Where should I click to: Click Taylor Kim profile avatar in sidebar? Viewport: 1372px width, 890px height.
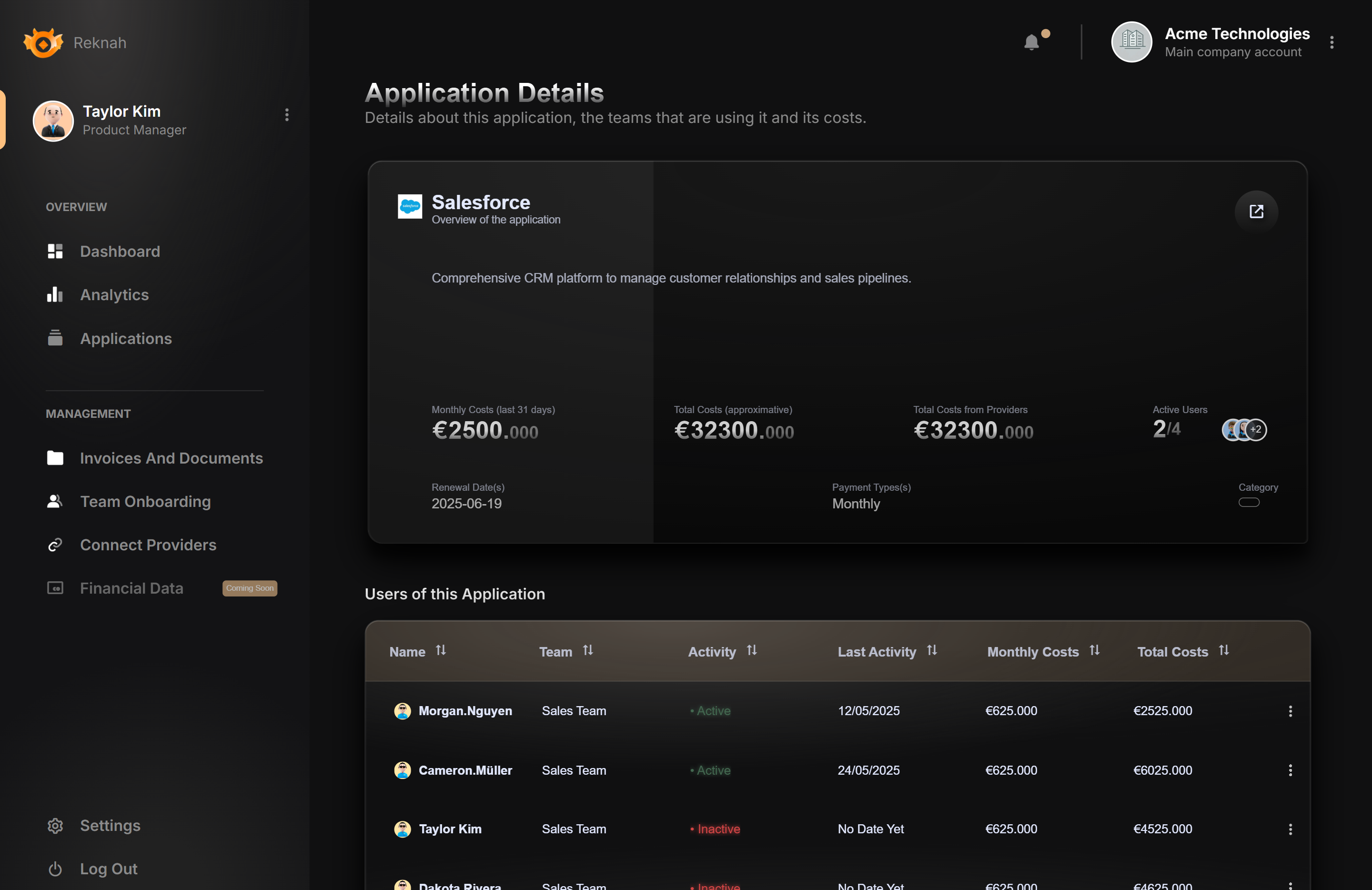tap(53, 121)
